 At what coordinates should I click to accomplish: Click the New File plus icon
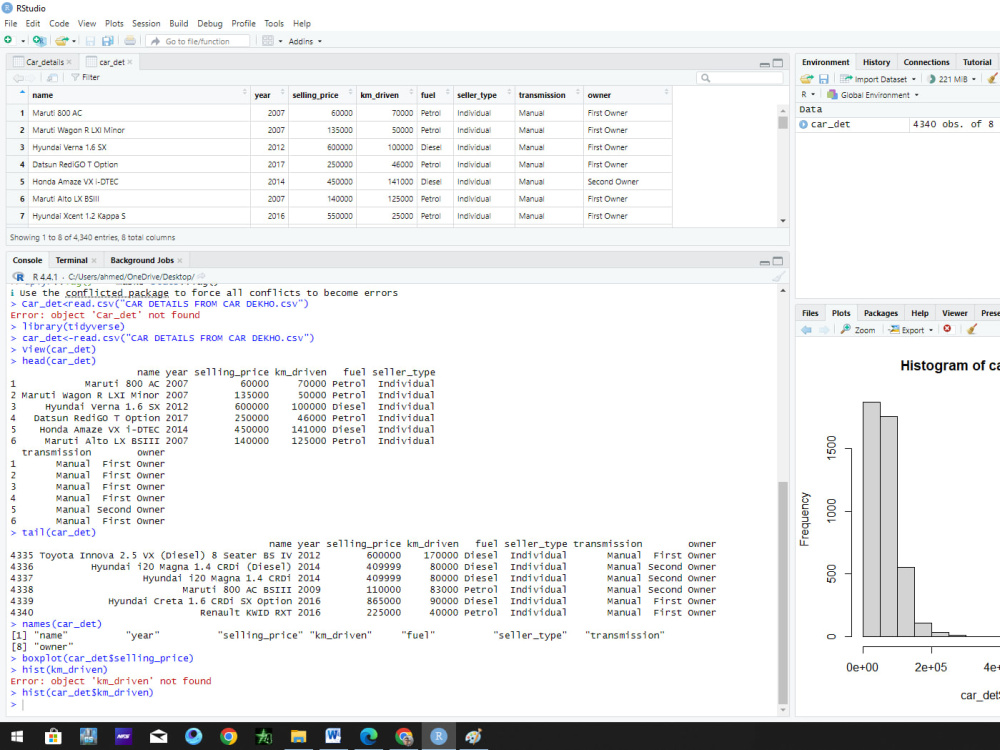coord(8,40)
